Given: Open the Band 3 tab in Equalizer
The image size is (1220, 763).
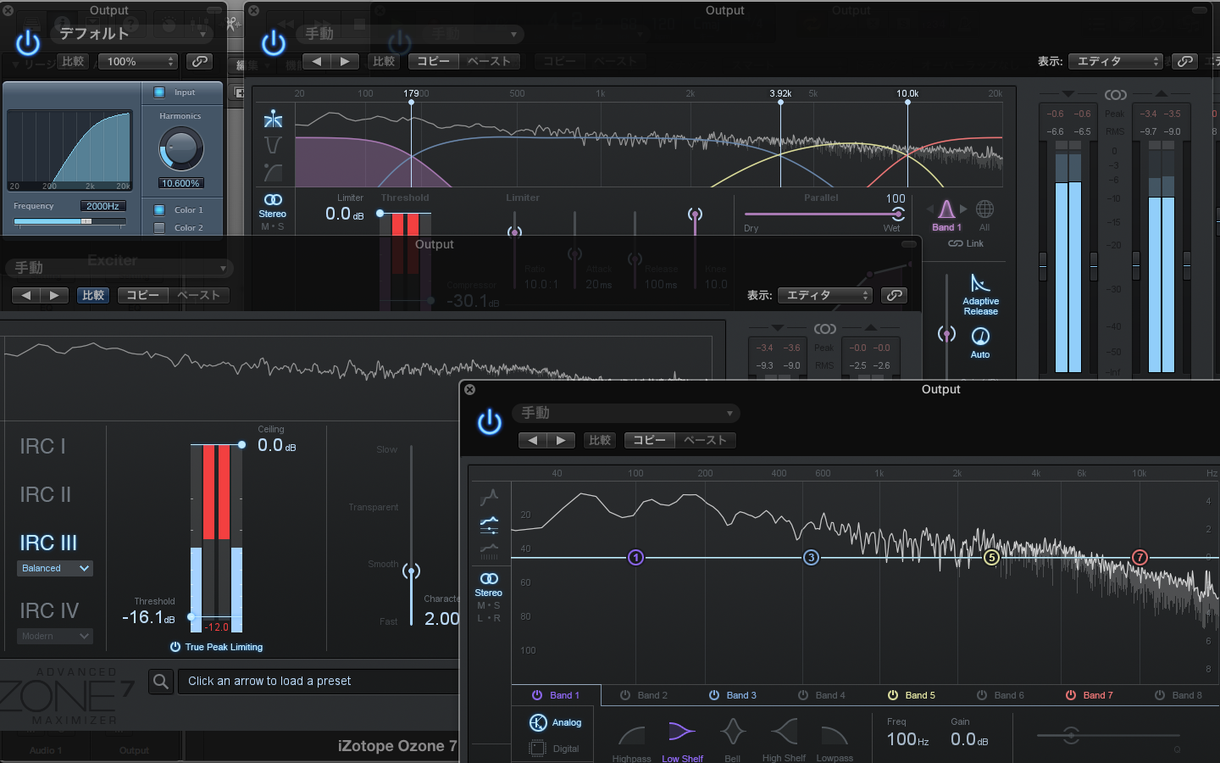Looking at the screenshot, I should [x=733, y=695].
